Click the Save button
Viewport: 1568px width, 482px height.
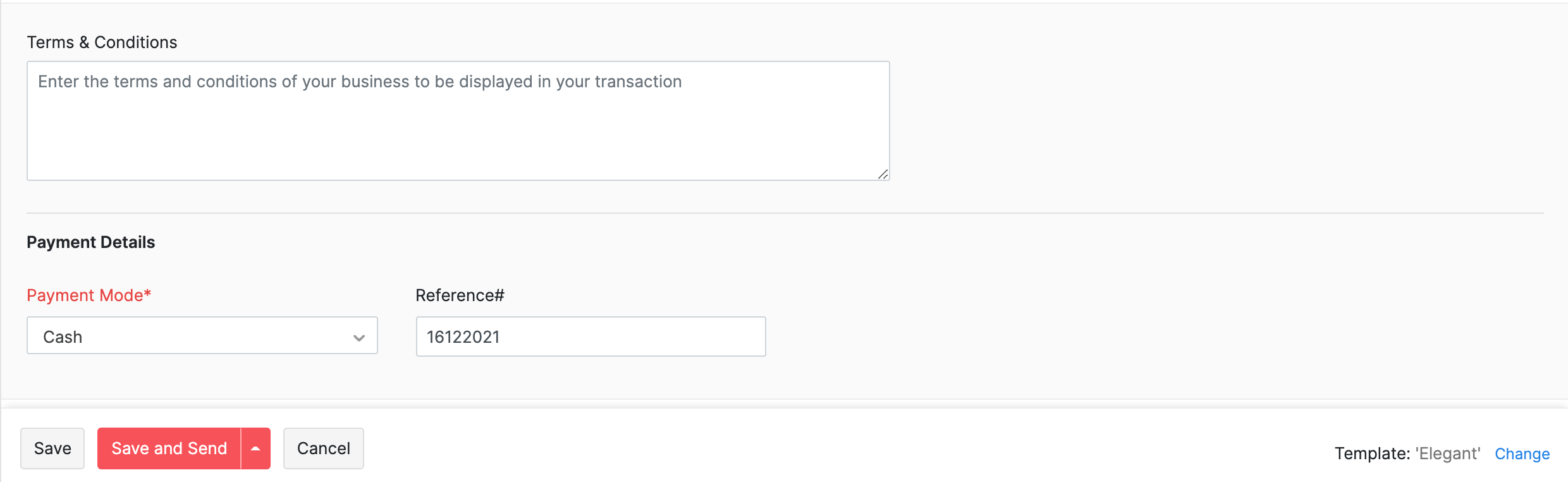(52, 448)
